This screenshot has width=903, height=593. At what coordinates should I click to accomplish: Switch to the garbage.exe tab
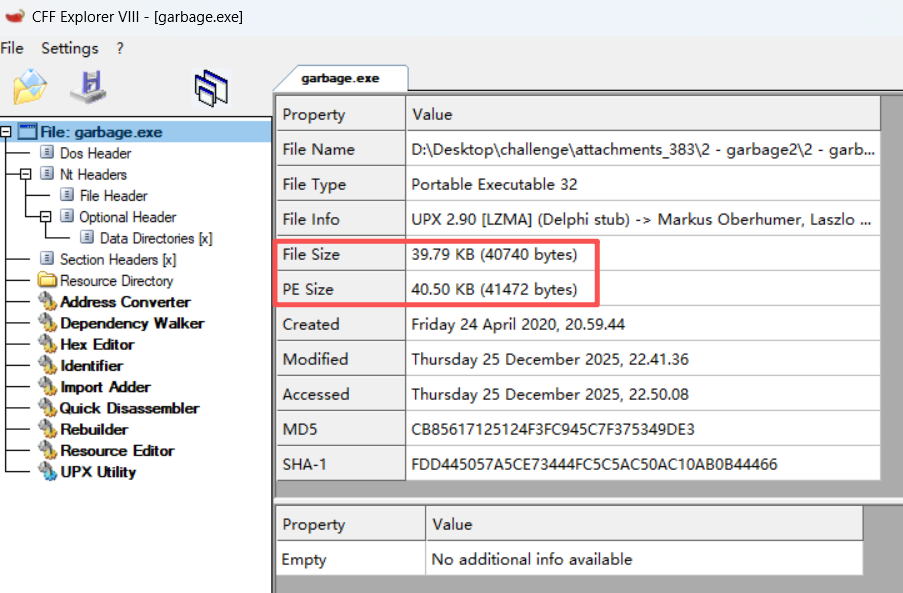click(340, 78)
